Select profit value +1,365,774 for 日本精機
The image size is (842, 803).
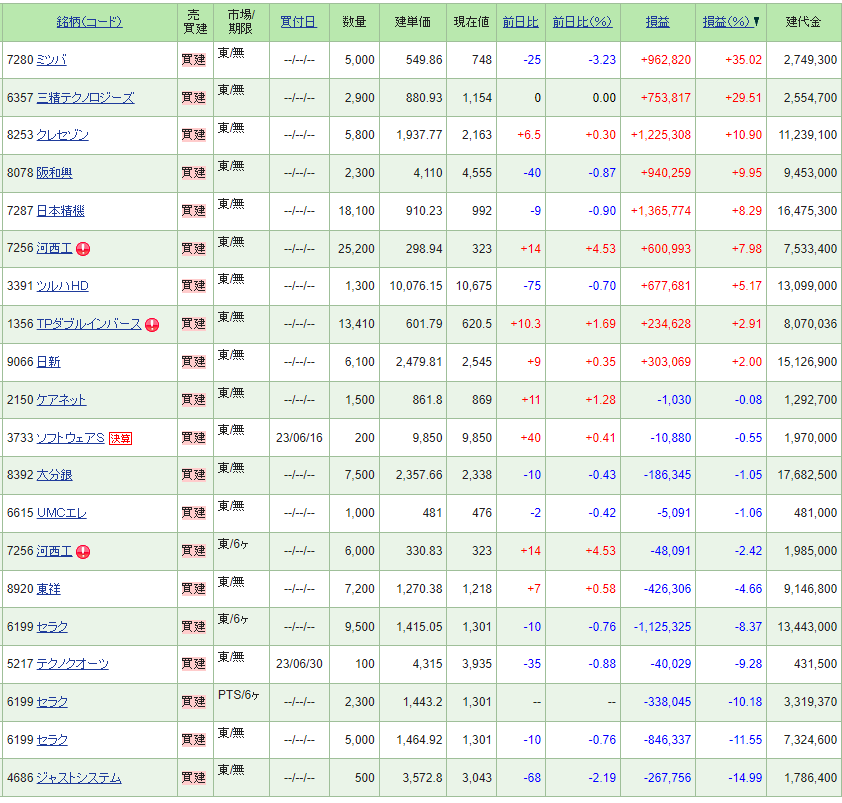coord(660,211)
